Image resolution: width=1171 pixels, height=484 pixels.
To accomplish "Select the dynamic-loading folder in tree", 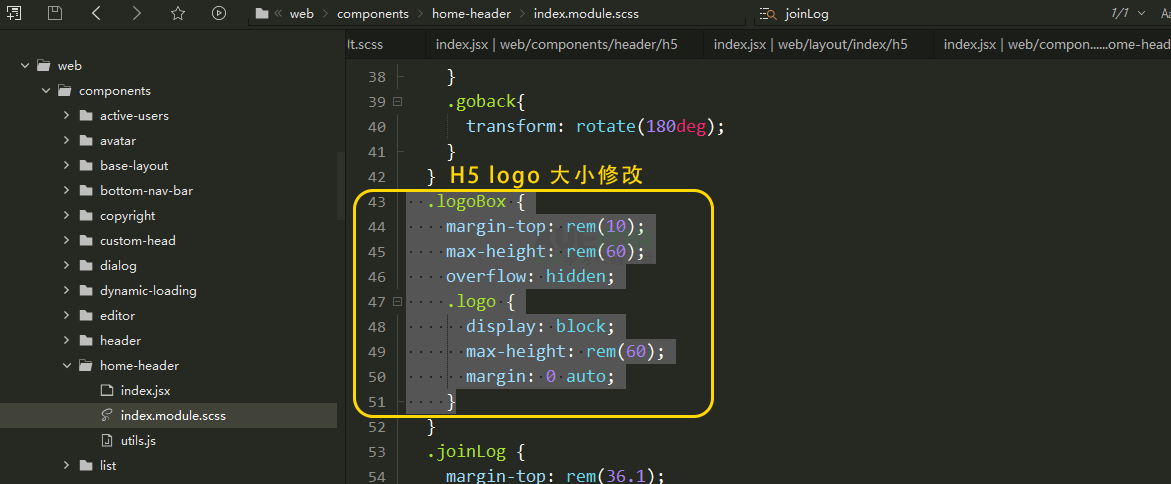I will pos(148,291).
